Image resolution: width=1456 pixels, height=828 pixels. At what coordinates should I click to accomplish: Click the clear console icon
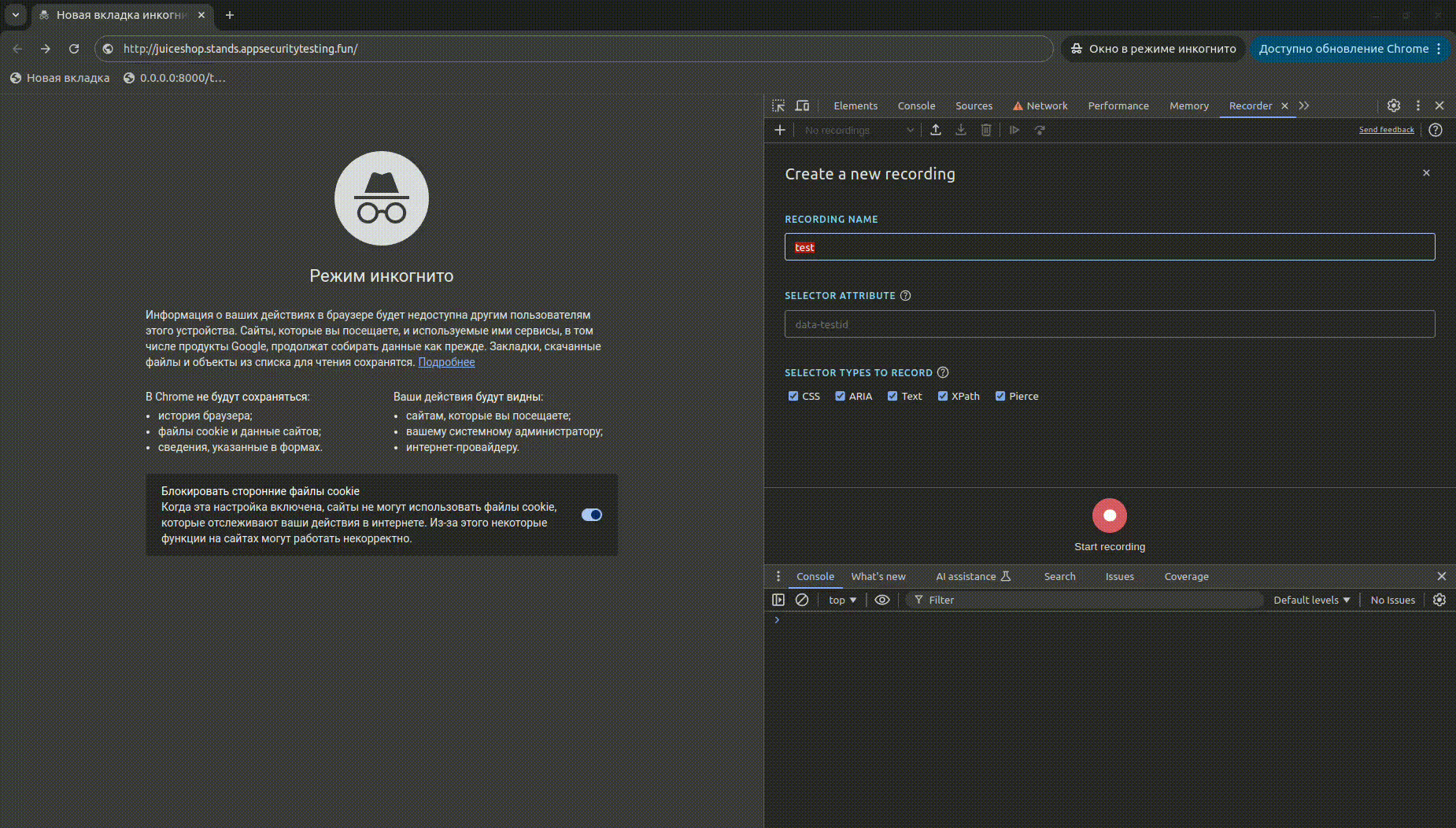point(802,600)
